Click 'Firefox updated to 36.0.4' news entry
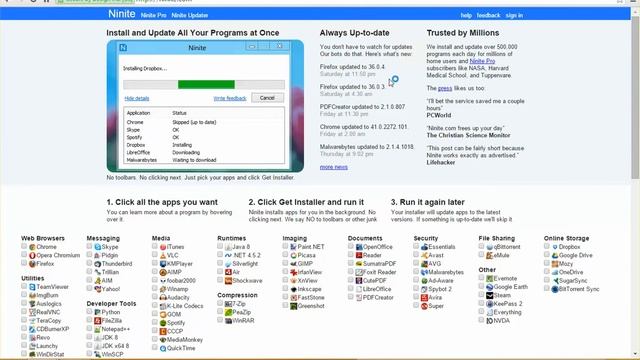640x360 pixels. point(352,67)
